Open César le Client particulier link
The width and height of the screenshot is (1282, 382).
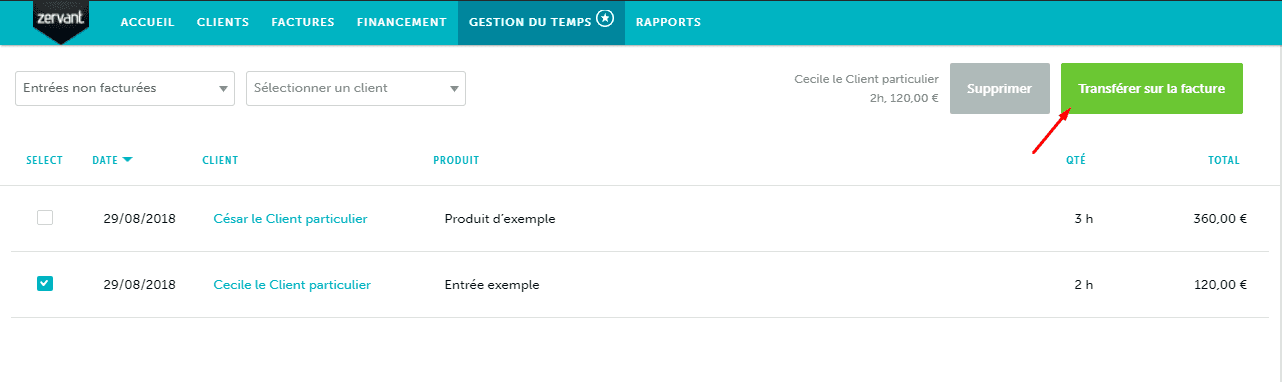point(290,219)
